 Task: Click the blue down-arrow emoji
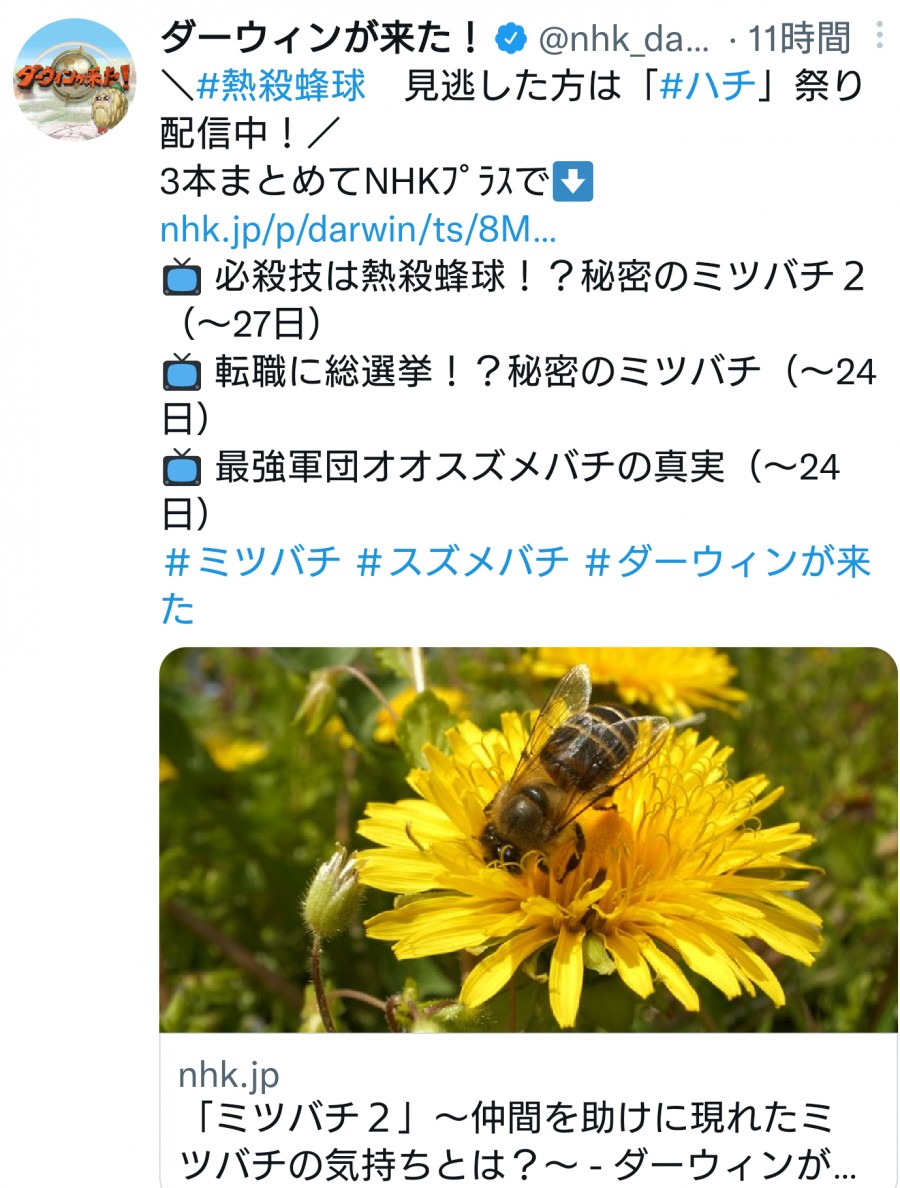pyautogui.click(x=573, y=181)
